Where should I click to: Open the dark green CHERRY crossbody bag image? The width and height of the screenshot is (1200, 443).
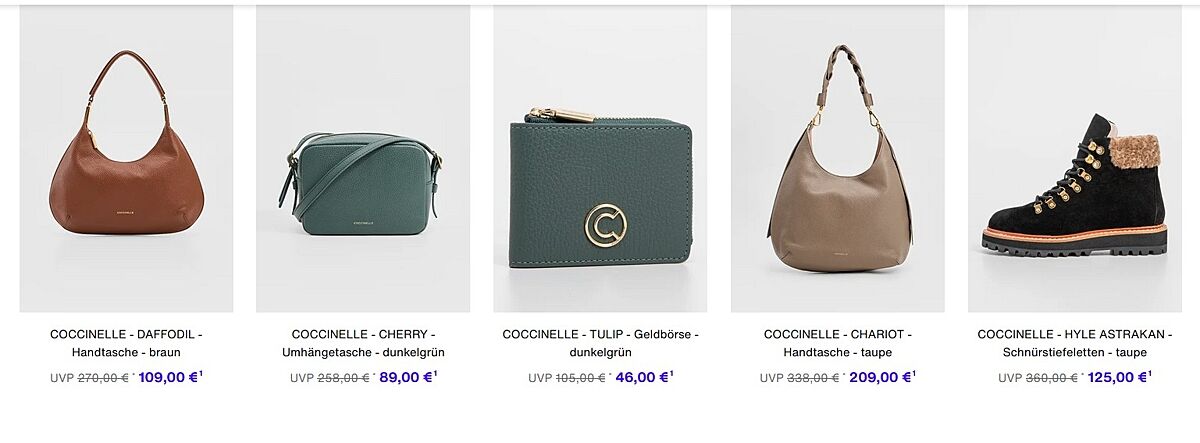[x=363, y=158]
